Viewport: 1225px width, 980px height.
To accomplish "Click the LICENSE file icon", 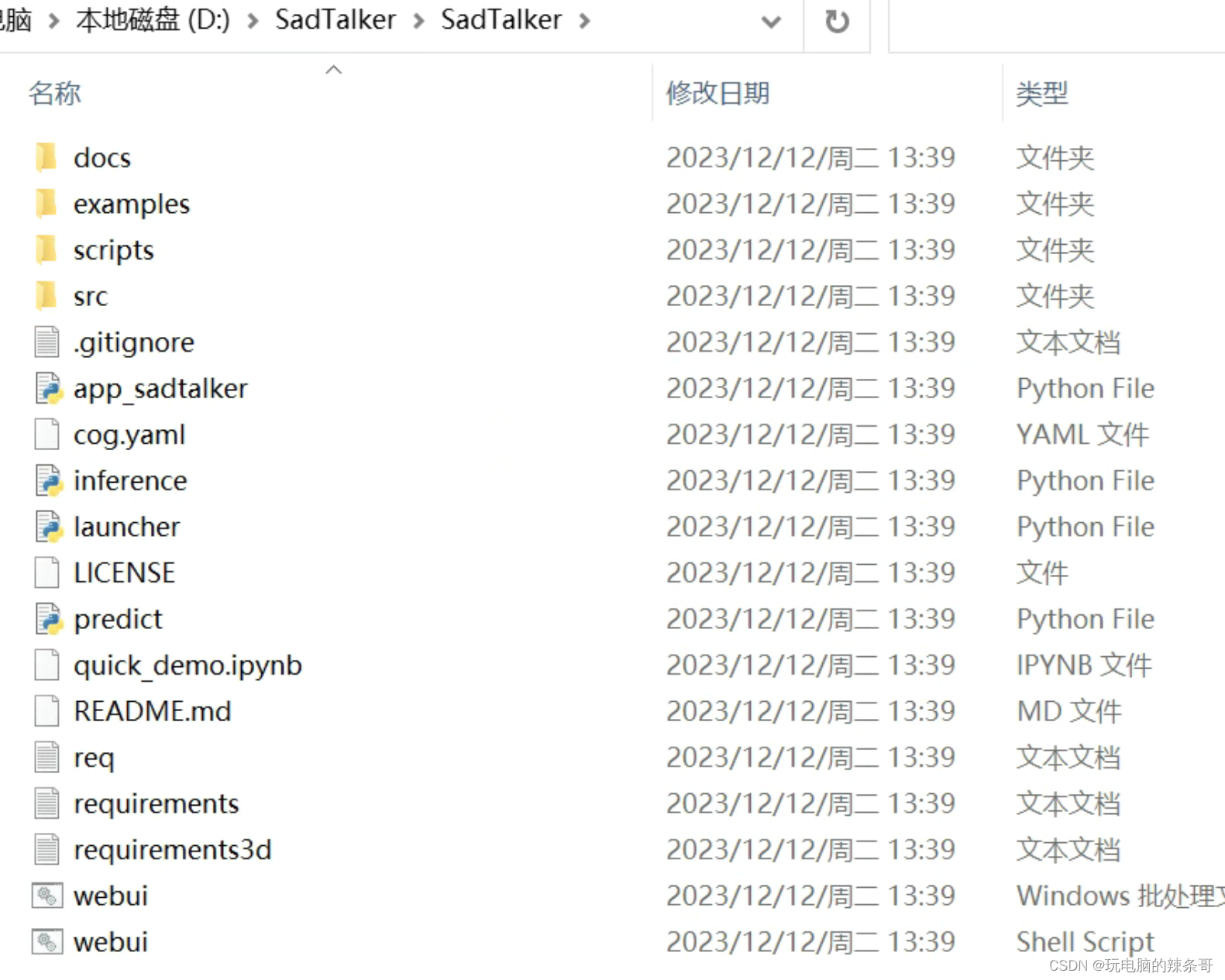I will (46, 573).
